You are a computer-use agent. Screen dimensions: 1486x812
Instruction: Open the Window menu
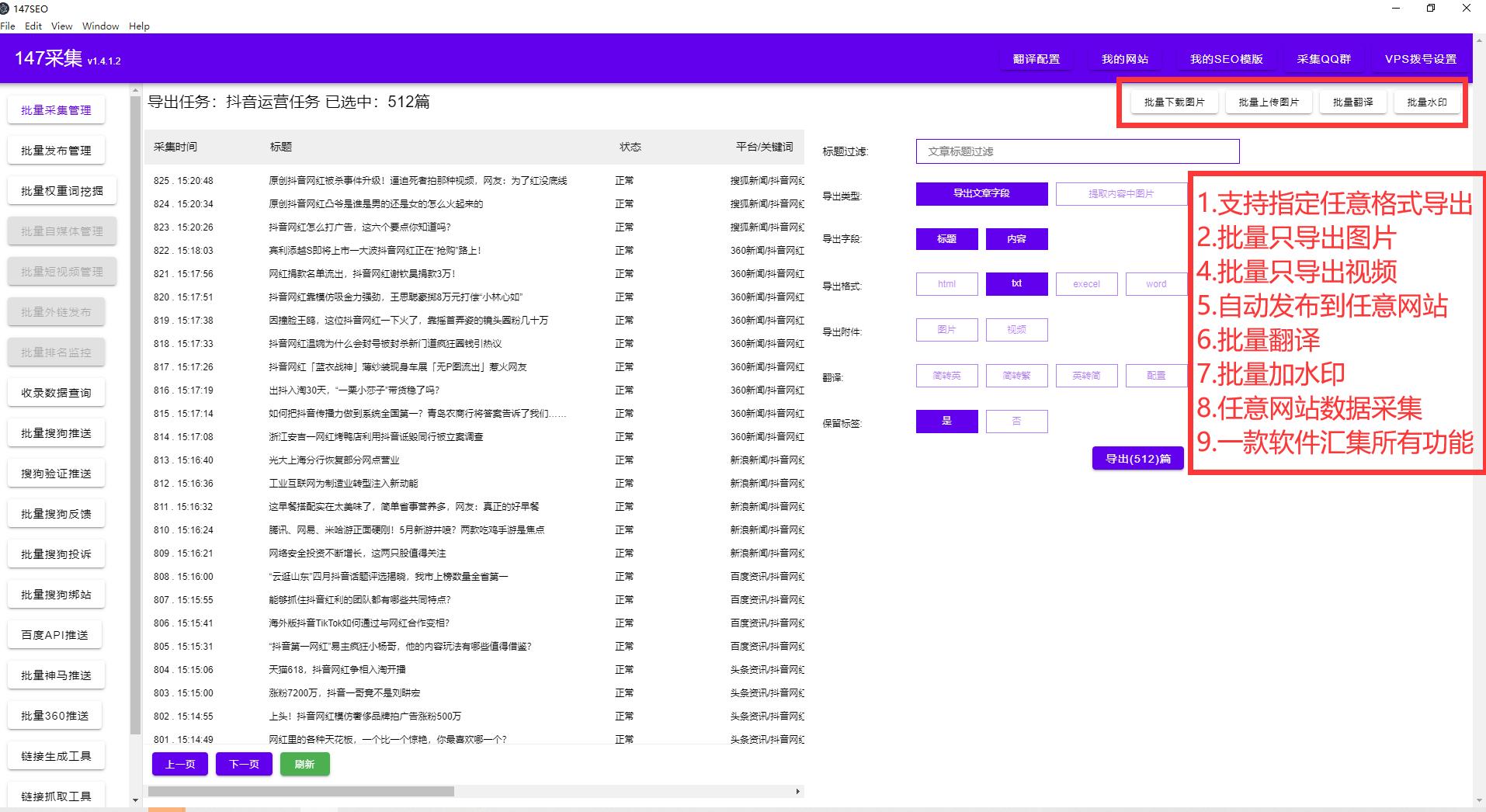coord(99,26)
